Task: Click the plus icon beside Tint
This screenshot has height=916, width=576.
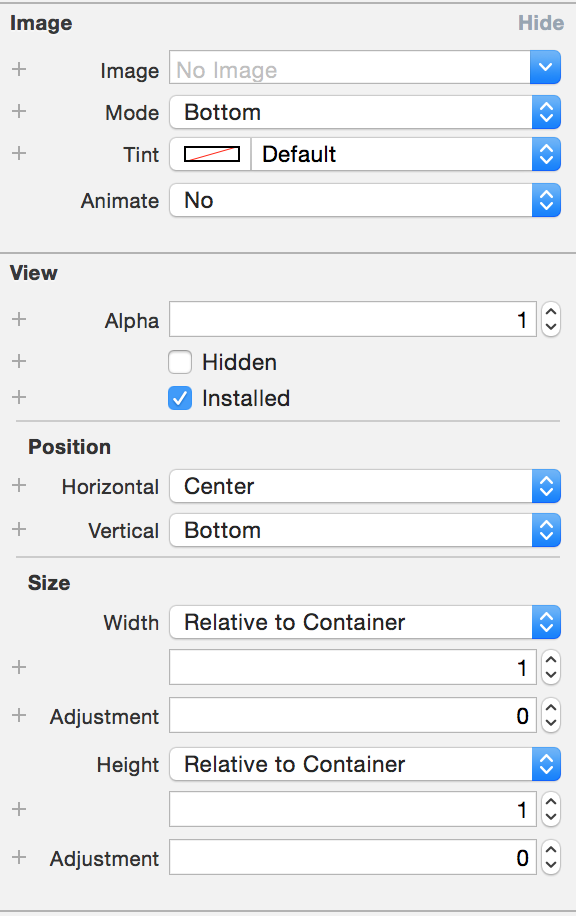Action: (19, 153)
